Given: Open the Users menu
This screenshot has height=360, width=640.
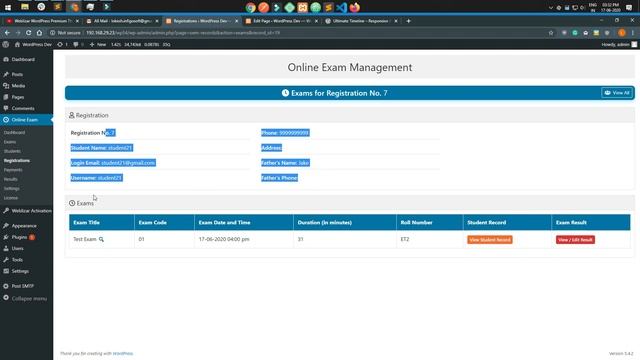Looking at the screenshot, I should (18, 249).
